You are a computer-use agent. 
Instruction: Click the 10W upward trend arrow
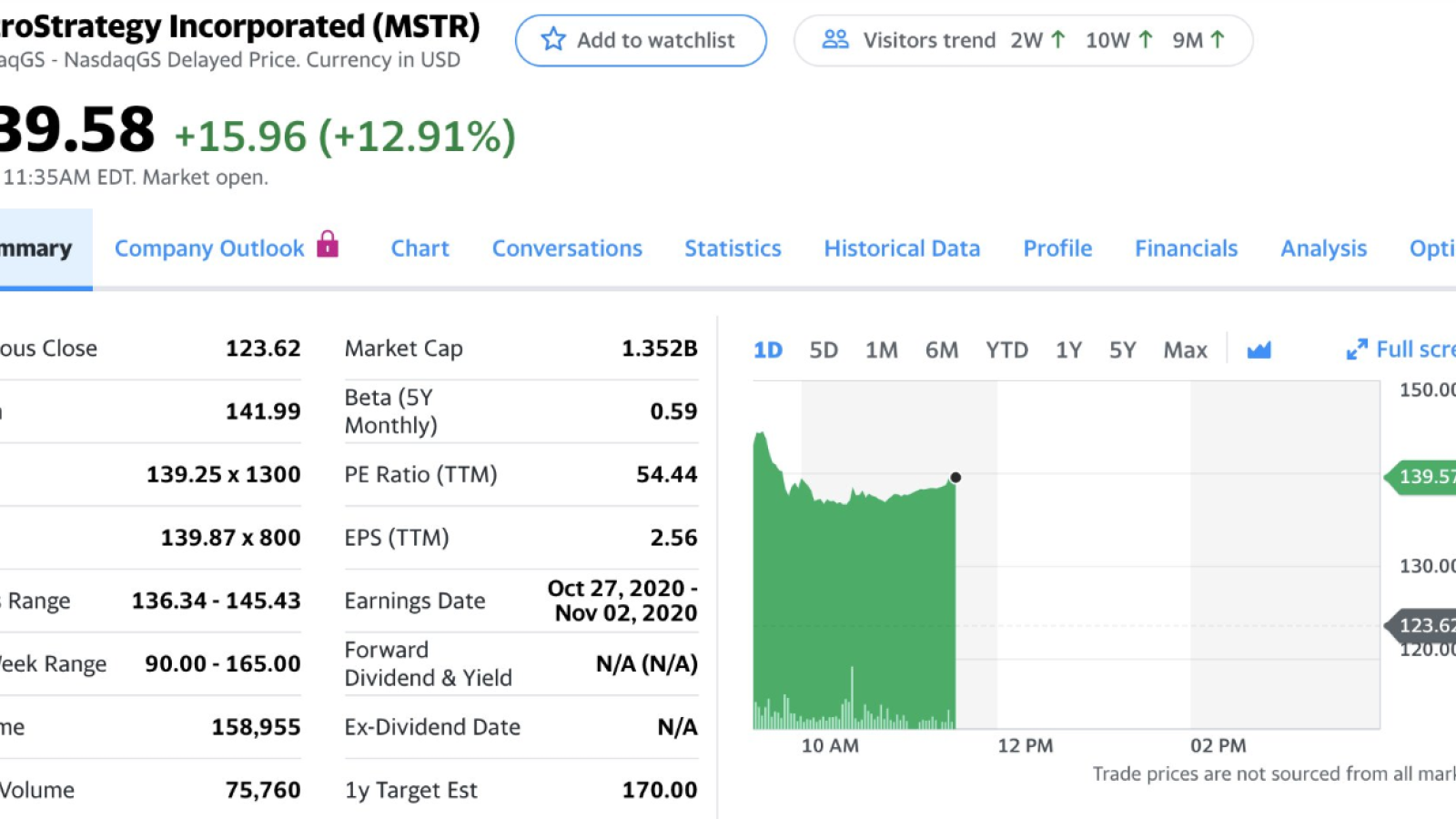click(1146, 39)
